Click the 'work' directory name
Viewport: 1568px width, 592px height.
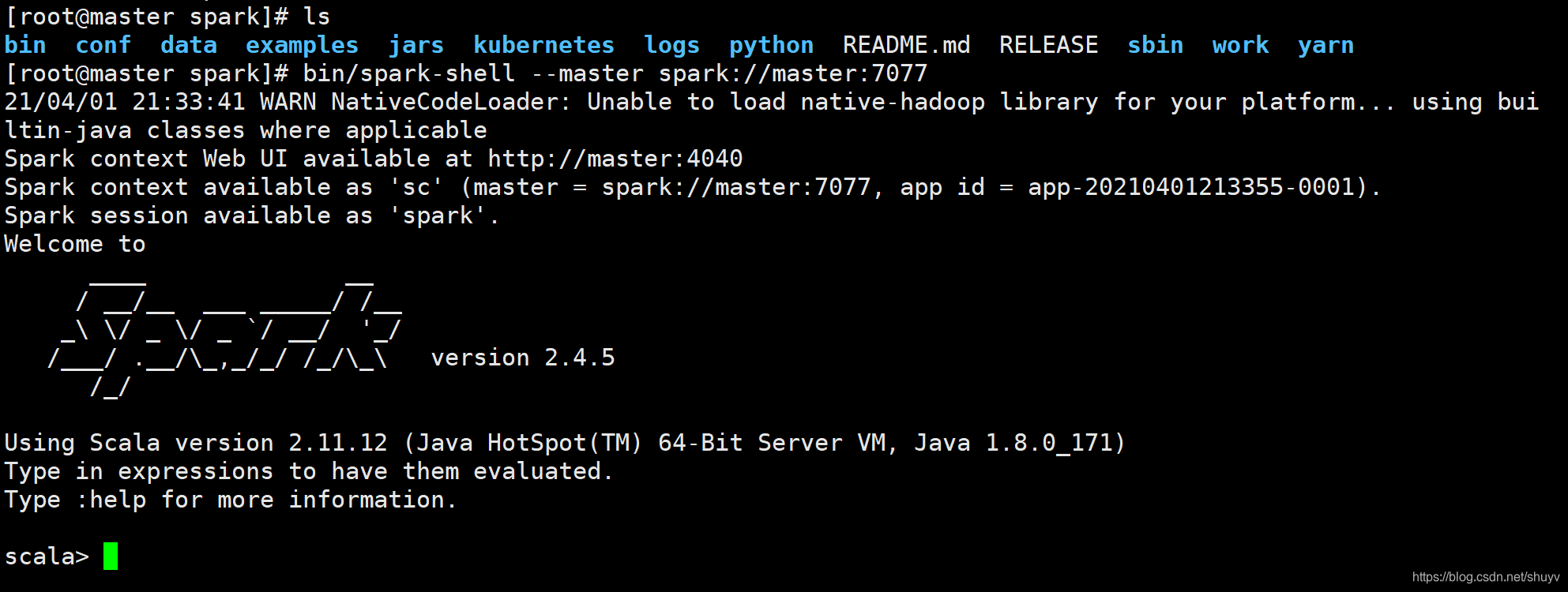coord(1240,45)
